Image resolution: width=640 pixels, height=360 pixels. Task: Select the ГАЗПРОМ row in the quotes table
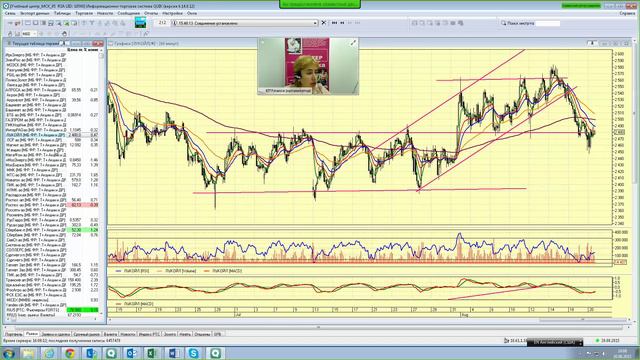[x=52, y=120]
